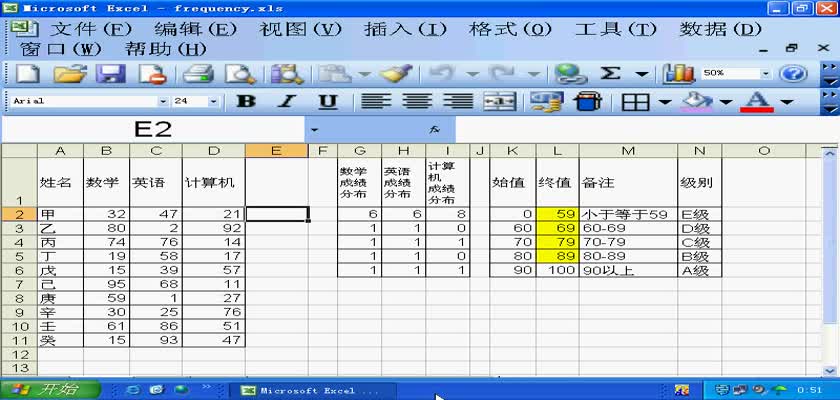Click the Print icon in toolbar
Viewport: 840px width, 400px height.
pyautogui.click(x=198, y=73)
